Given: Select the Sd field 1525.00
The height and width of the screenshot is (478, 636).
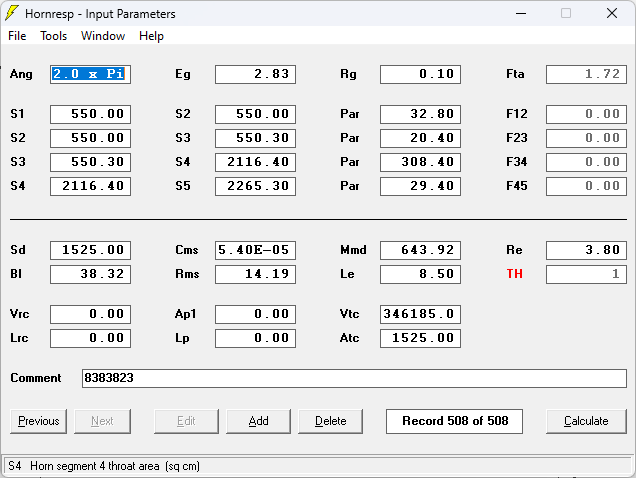Looking at the screenshot, I should coord(90,250).
